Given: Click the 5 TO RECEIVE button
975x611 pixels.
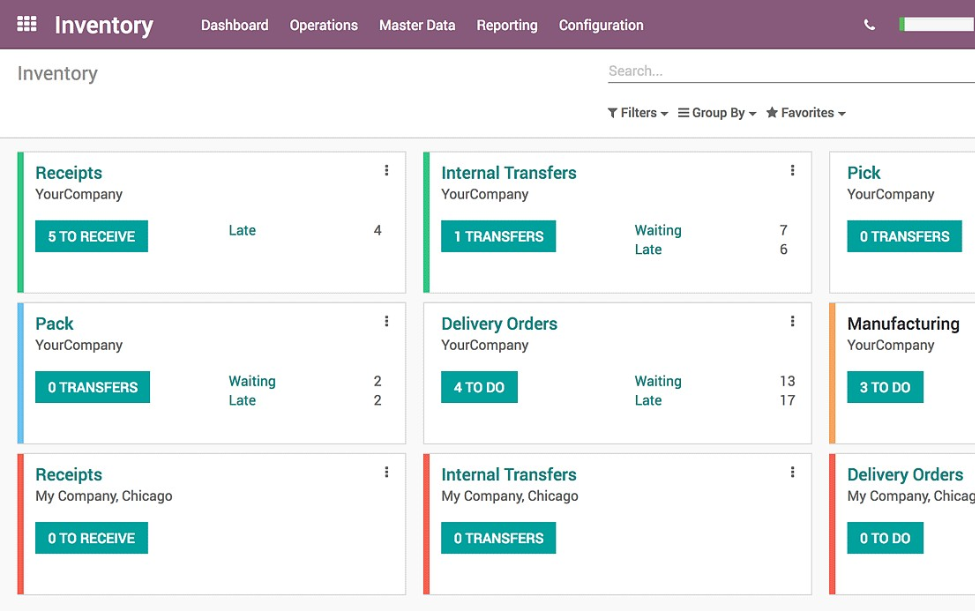Looking at the screenshot, I should (x=91, y=236).
